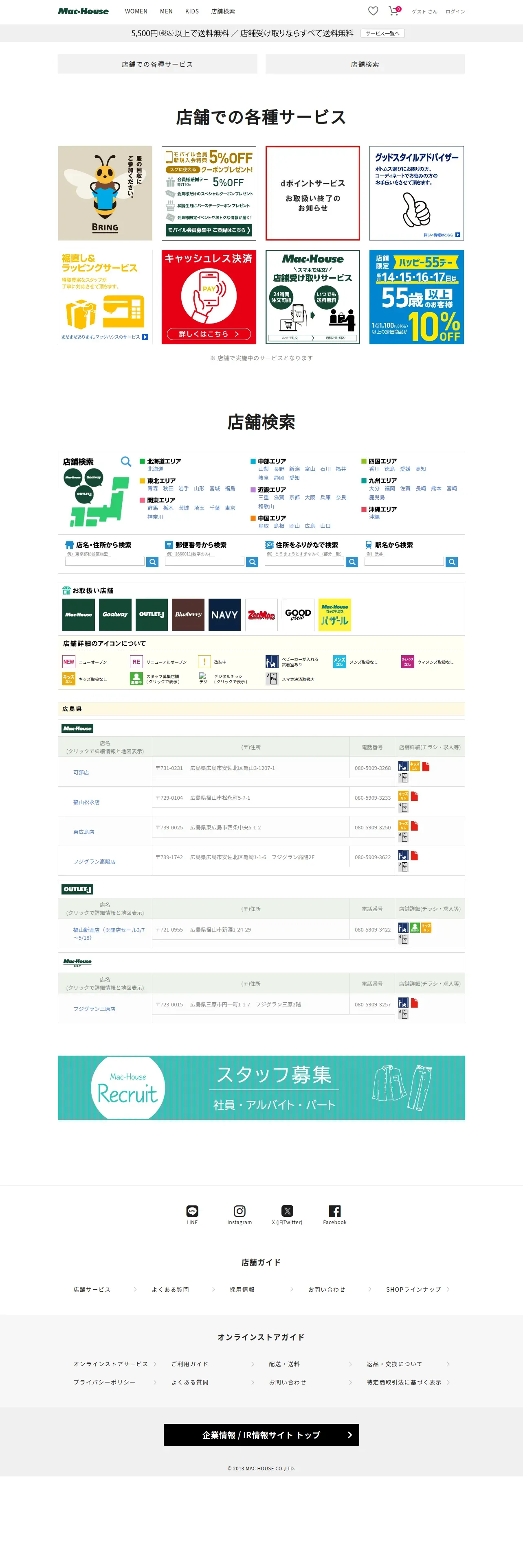Open the red flyer icon in 東広島店 row
Image resolution: width=523 pixels, height=1568 pixels.
click(415, 825)
